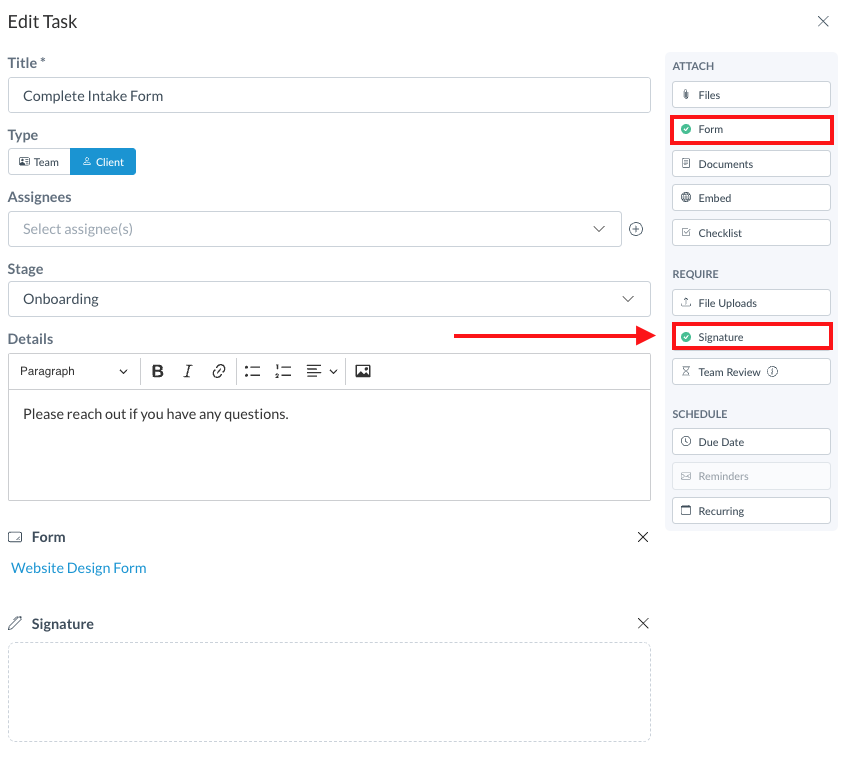
Task: Open text alignment options dropdown
Action: tap(322, 371)
